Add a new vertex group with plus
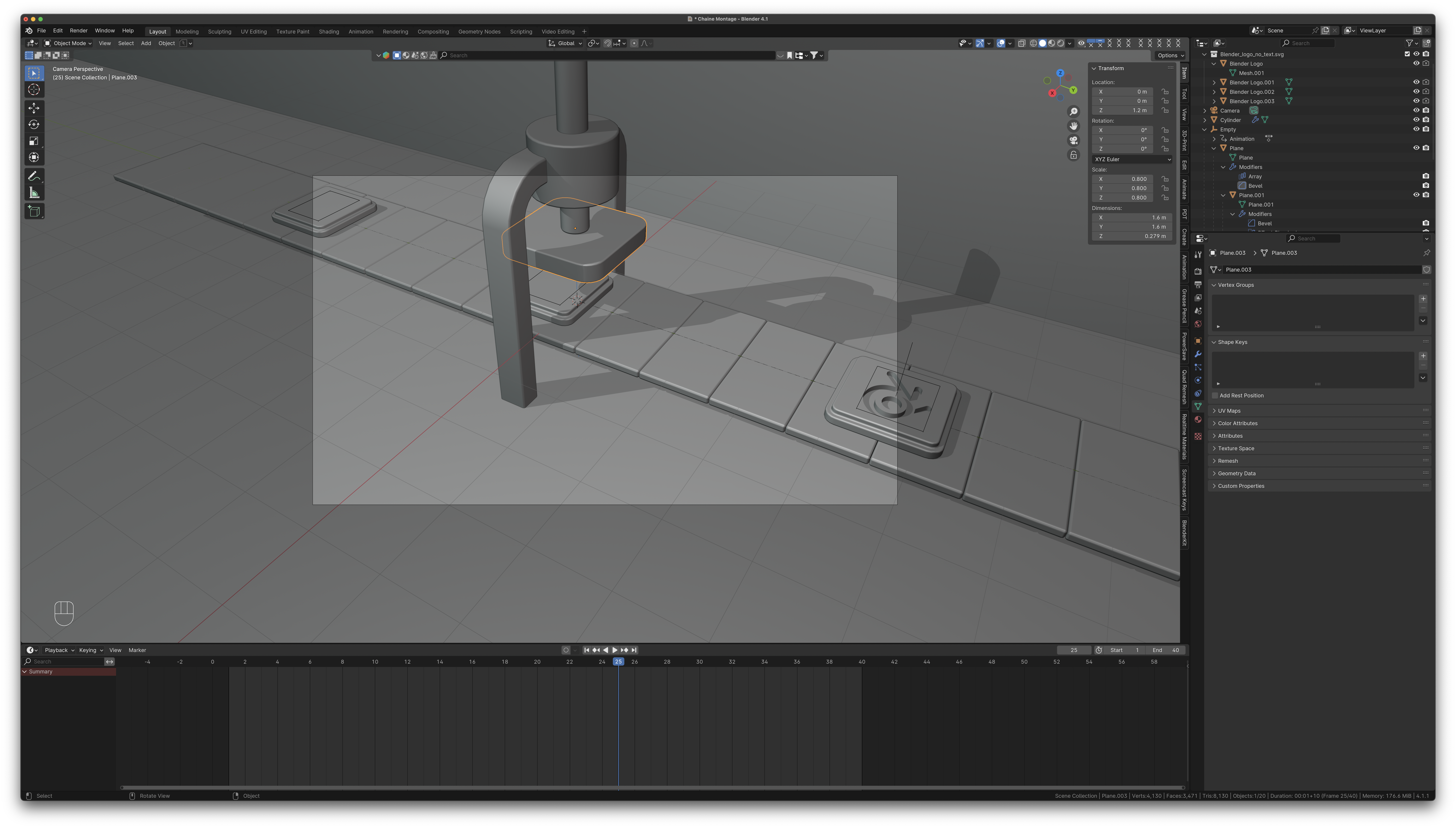Viewport: 1456px width, 828px height. click(x=1423, y=299)
